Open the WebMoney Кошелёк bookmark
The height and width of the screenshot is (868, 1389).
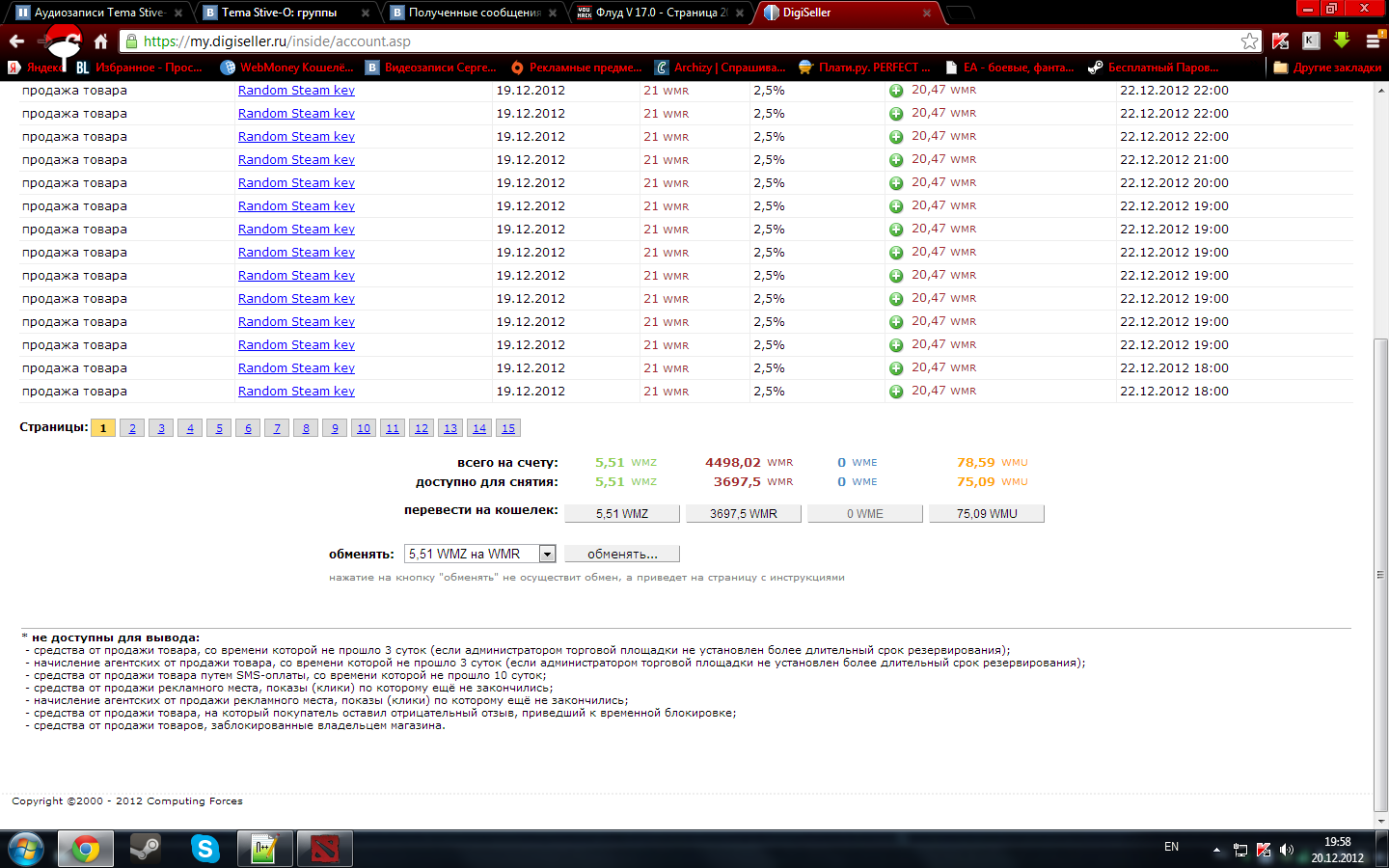click(x=286, y=68)
